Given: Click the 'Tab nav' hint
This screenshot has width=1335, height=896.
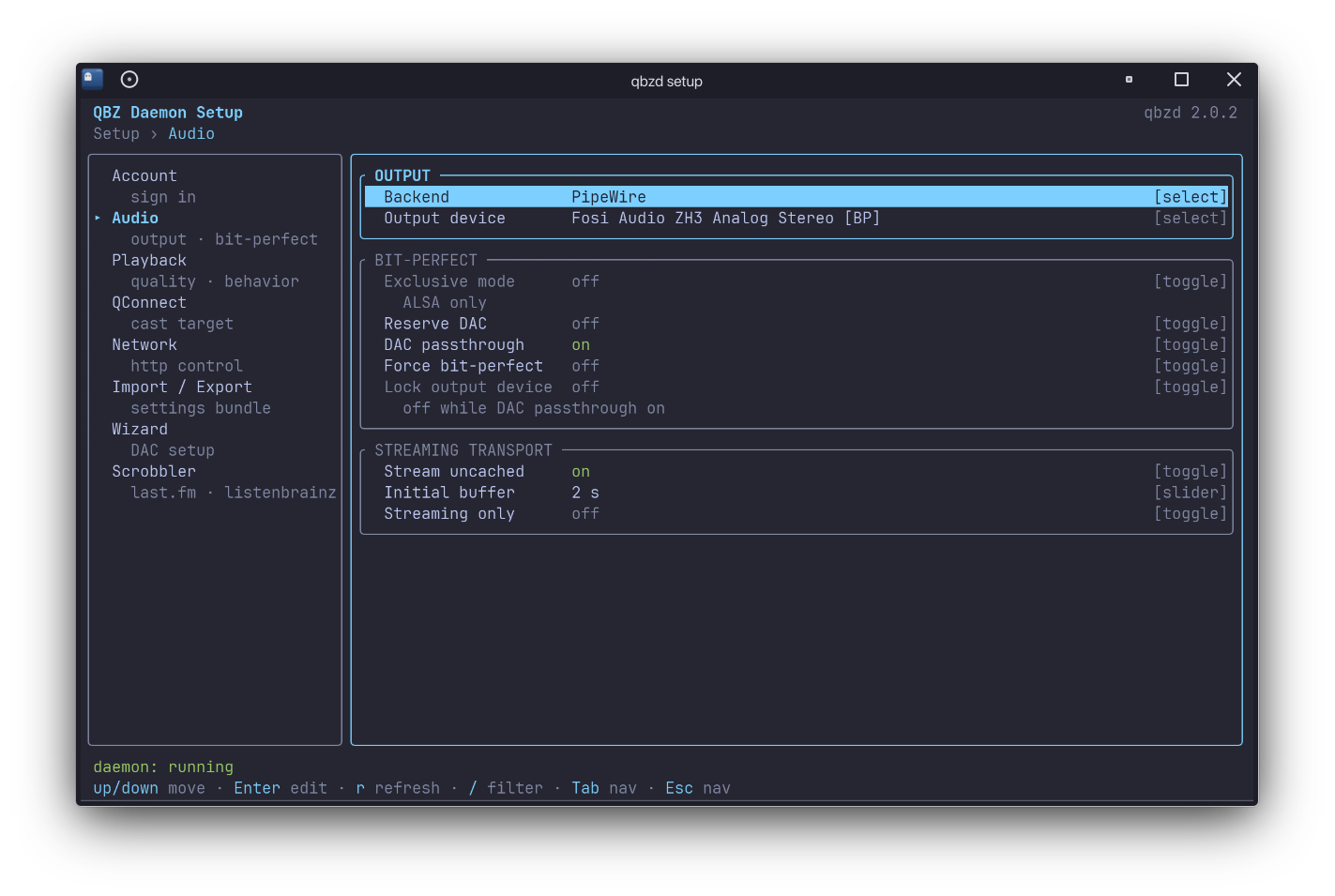Looking at the screenshot, I should (604, 788).
